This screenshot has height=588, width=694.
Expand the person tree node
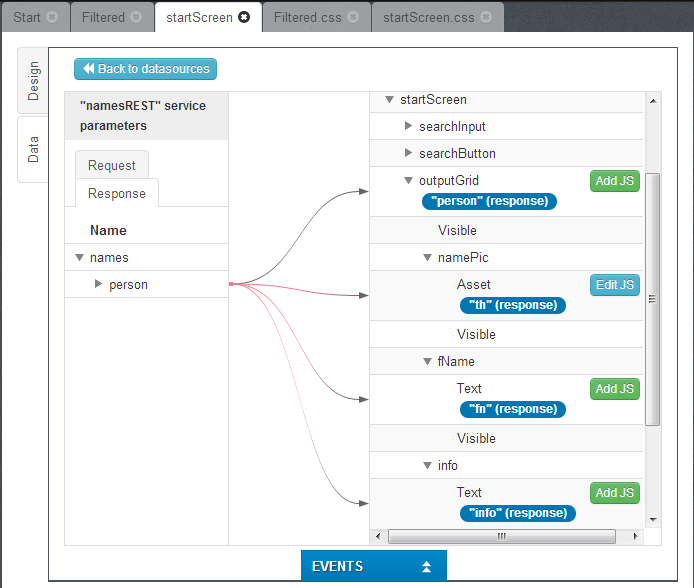click(x=98, y=285)
